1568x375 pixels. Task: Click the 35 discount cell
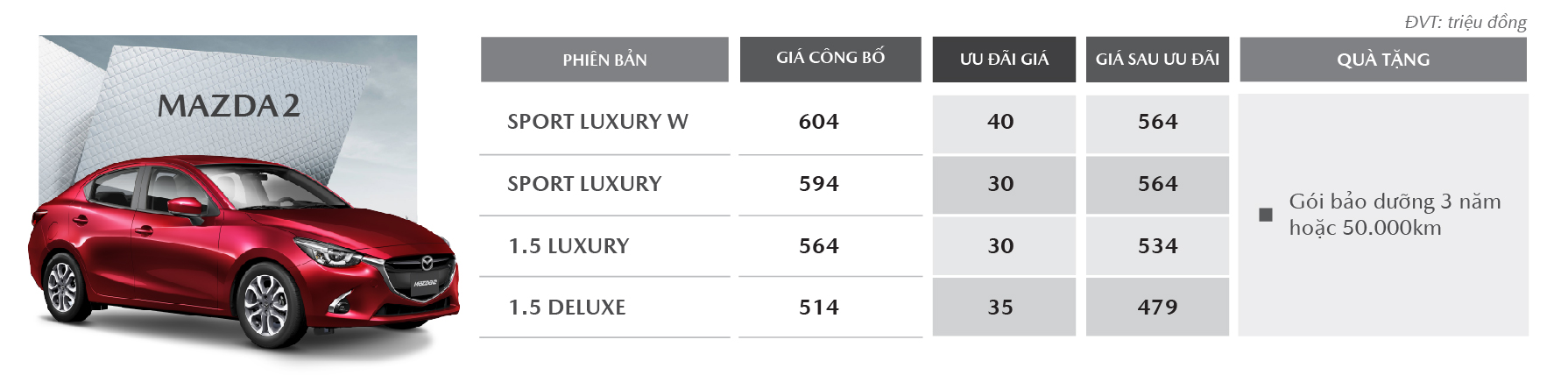[x=1004, y=308]
